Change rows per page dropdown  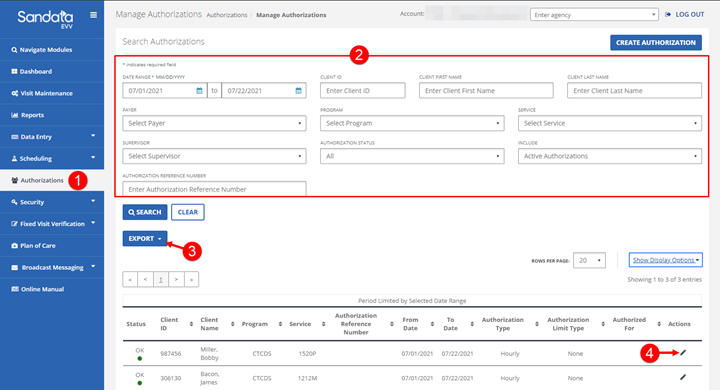coord(589,260)
